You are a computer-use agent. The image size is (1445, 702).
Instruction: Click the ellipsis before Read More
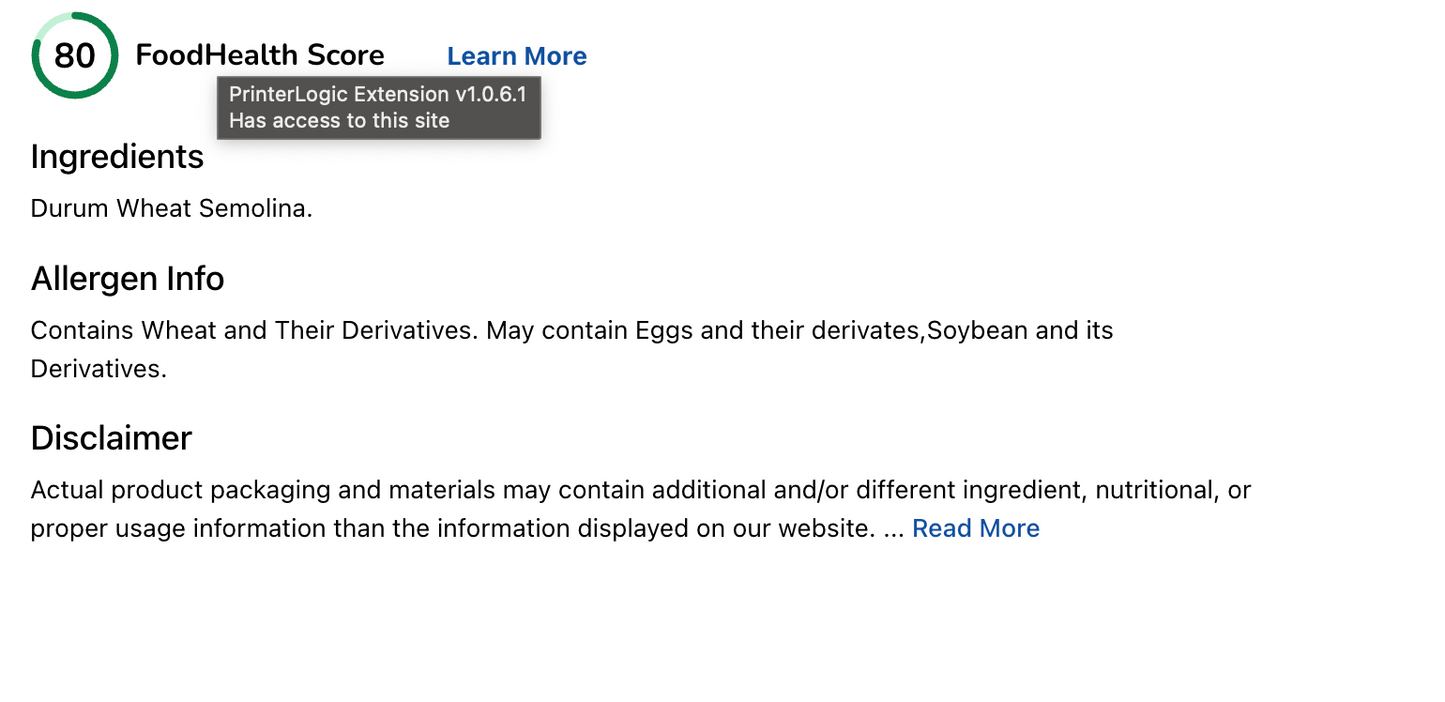[x=893, y=528]
